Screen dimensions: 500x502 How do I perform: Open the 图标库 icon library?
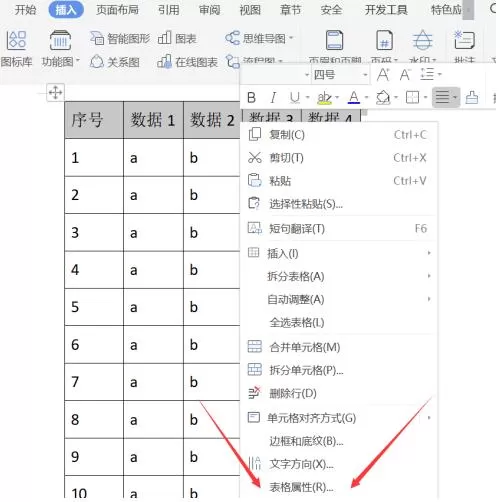point(17,48)
